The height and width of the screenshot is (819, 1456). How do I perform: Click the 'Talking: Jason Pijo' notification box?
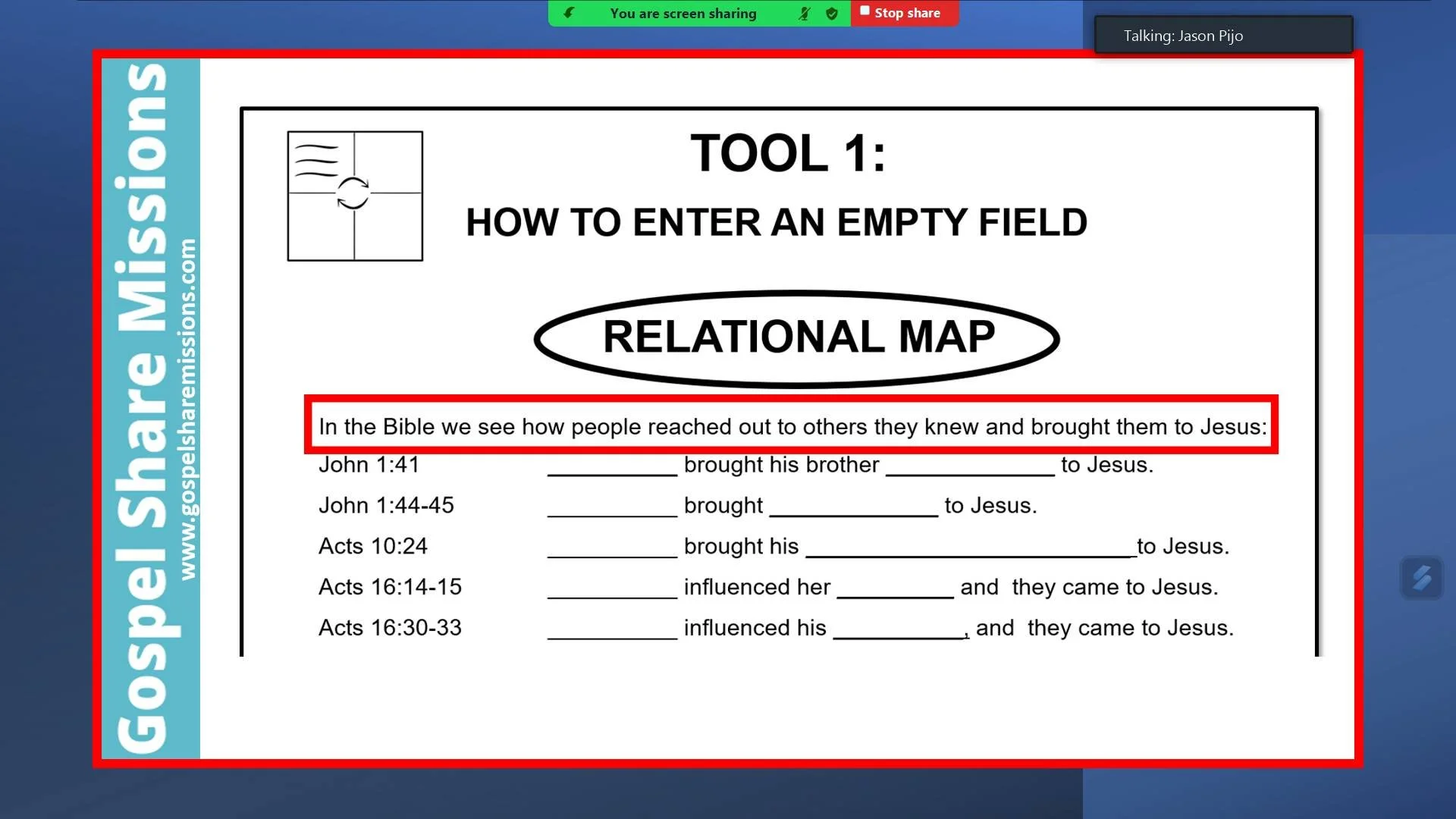click(1222, 36)
